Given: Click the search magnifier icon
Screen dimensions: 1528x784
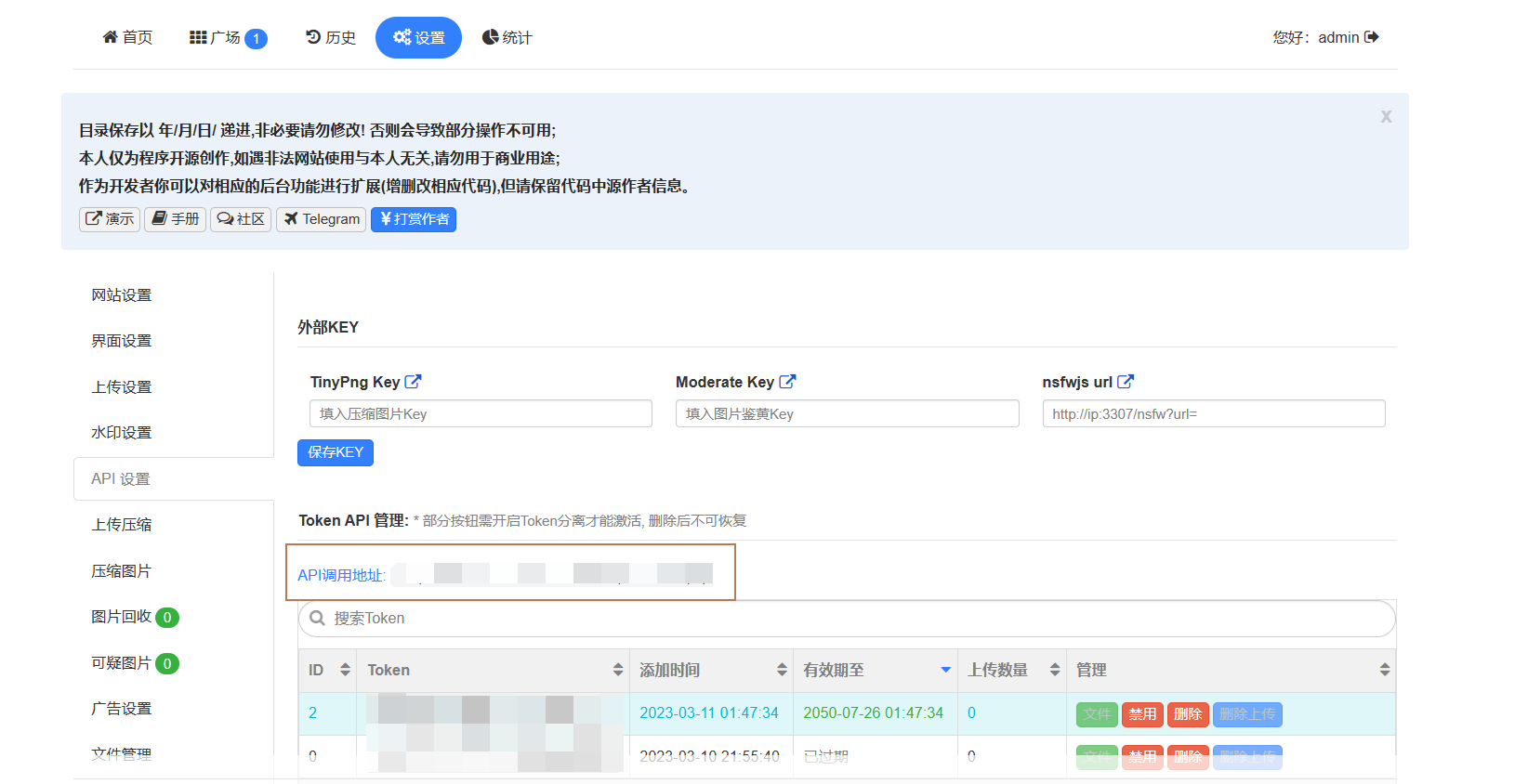Looking at the screenshot, I should 317,619.
